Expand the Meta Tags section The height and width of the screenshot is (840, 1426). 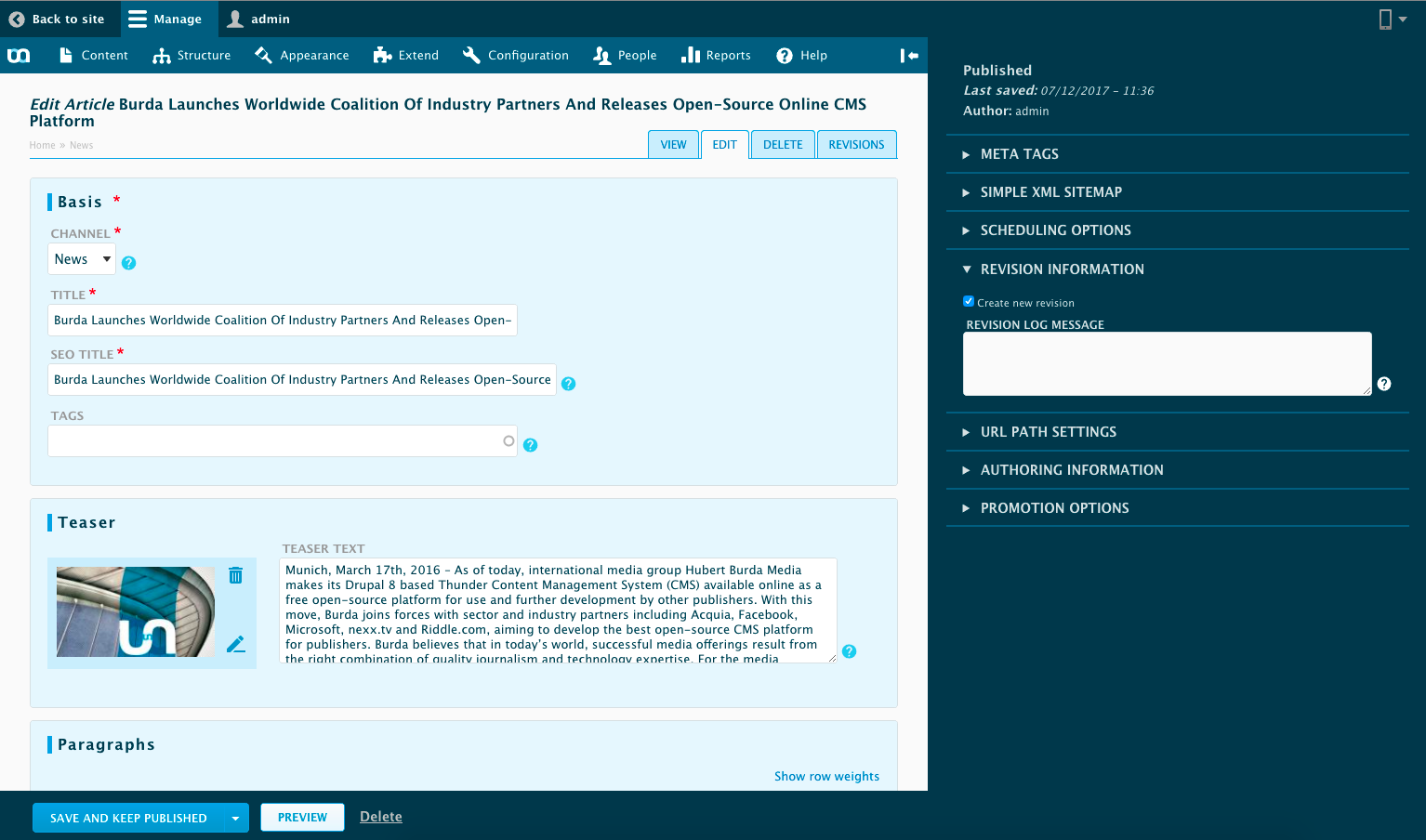pyautogui.click(x=1178, y=154)
